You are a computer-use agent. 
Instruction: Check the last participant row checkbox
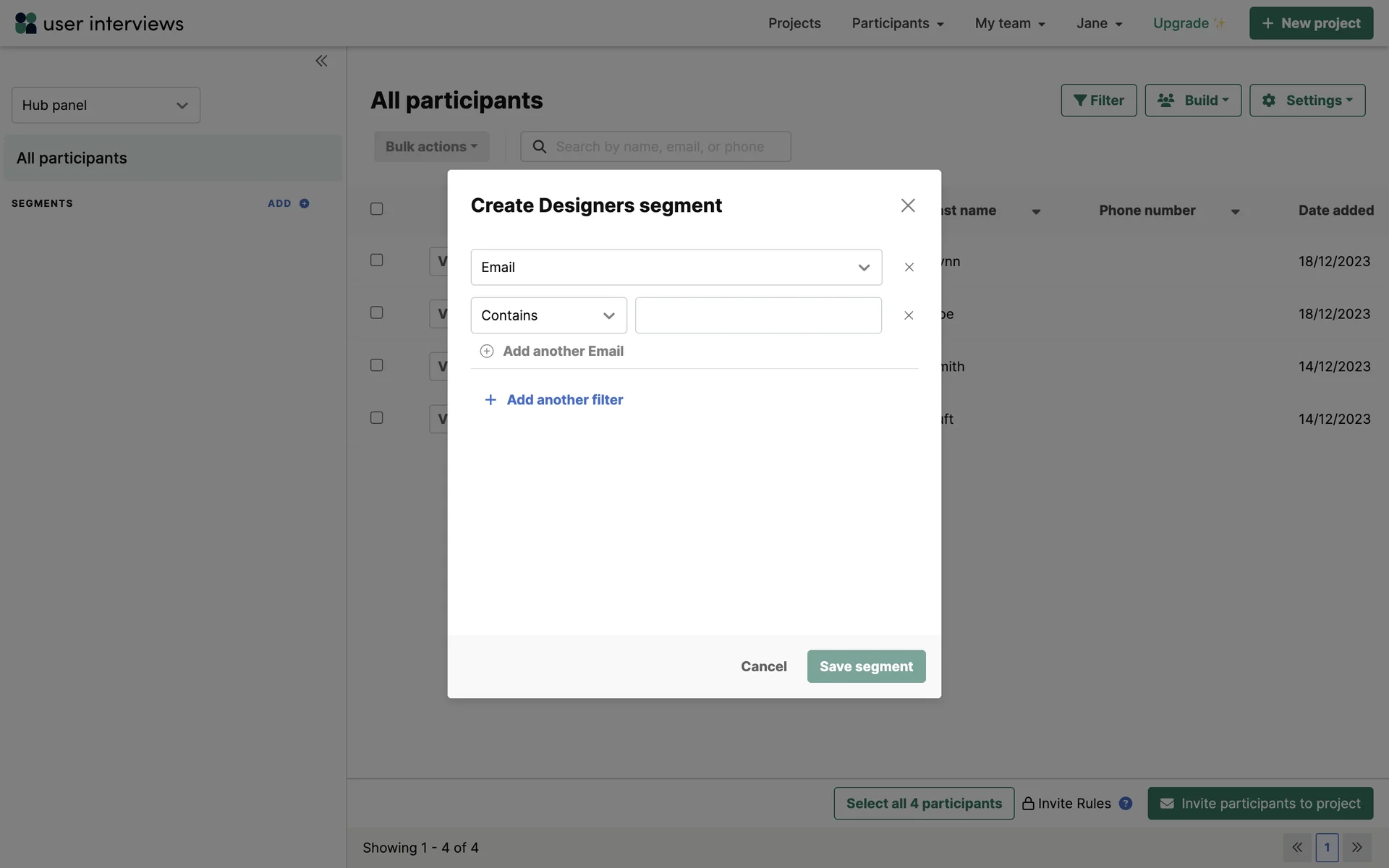coord(377,418)
